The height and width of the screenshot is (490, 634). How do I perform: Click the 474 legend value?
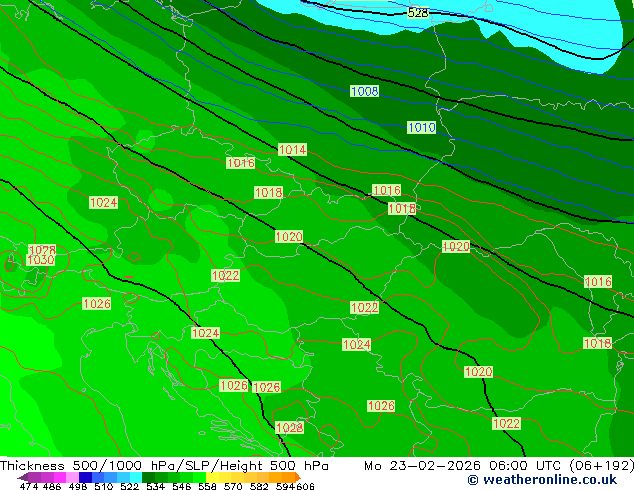(x=29, y=486)
